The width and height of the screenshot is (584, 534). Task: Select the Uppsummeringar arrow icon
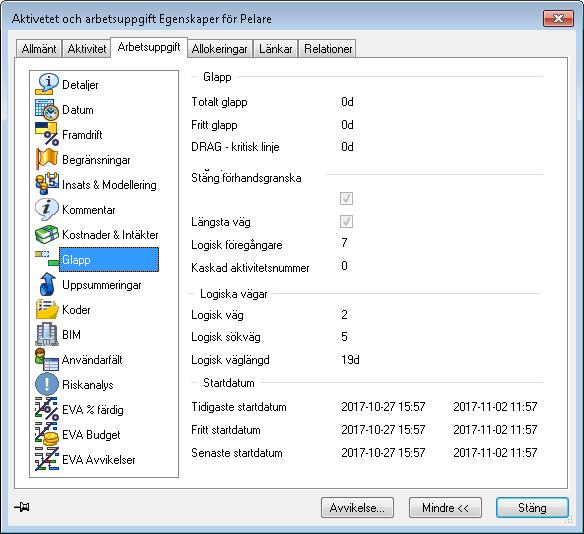point(47,285)
